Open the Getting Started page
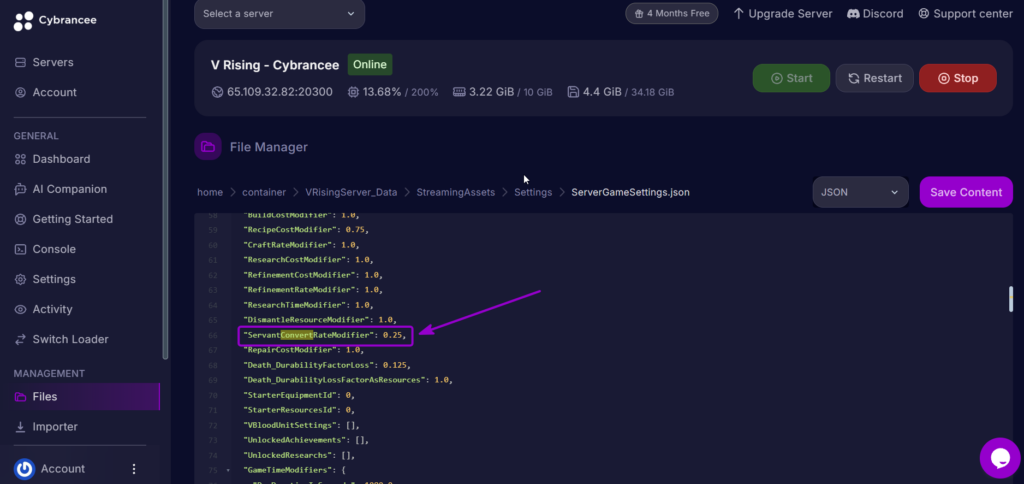Viewport: 1024px width, 484px height. [x=63, y=219]
